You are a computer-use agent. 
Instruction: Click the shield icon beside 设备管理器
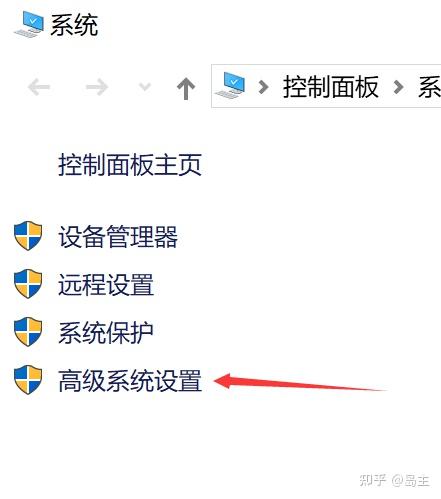pos(28,236)
